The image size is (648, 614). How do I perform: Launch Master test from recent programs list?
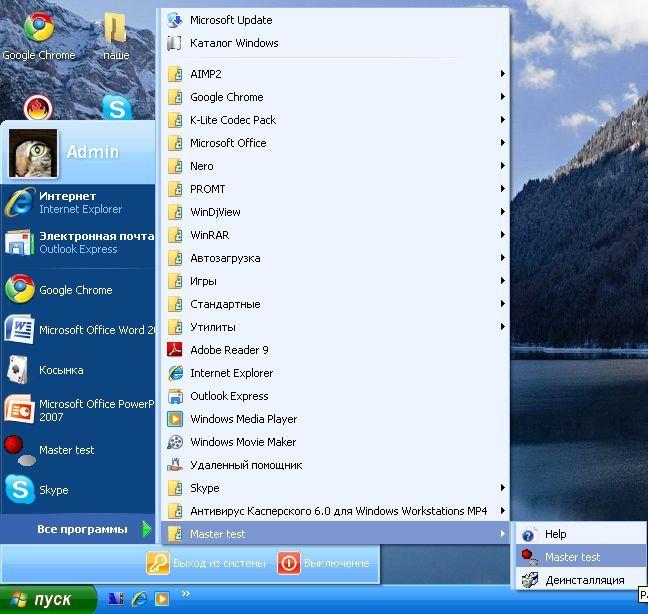78,450
